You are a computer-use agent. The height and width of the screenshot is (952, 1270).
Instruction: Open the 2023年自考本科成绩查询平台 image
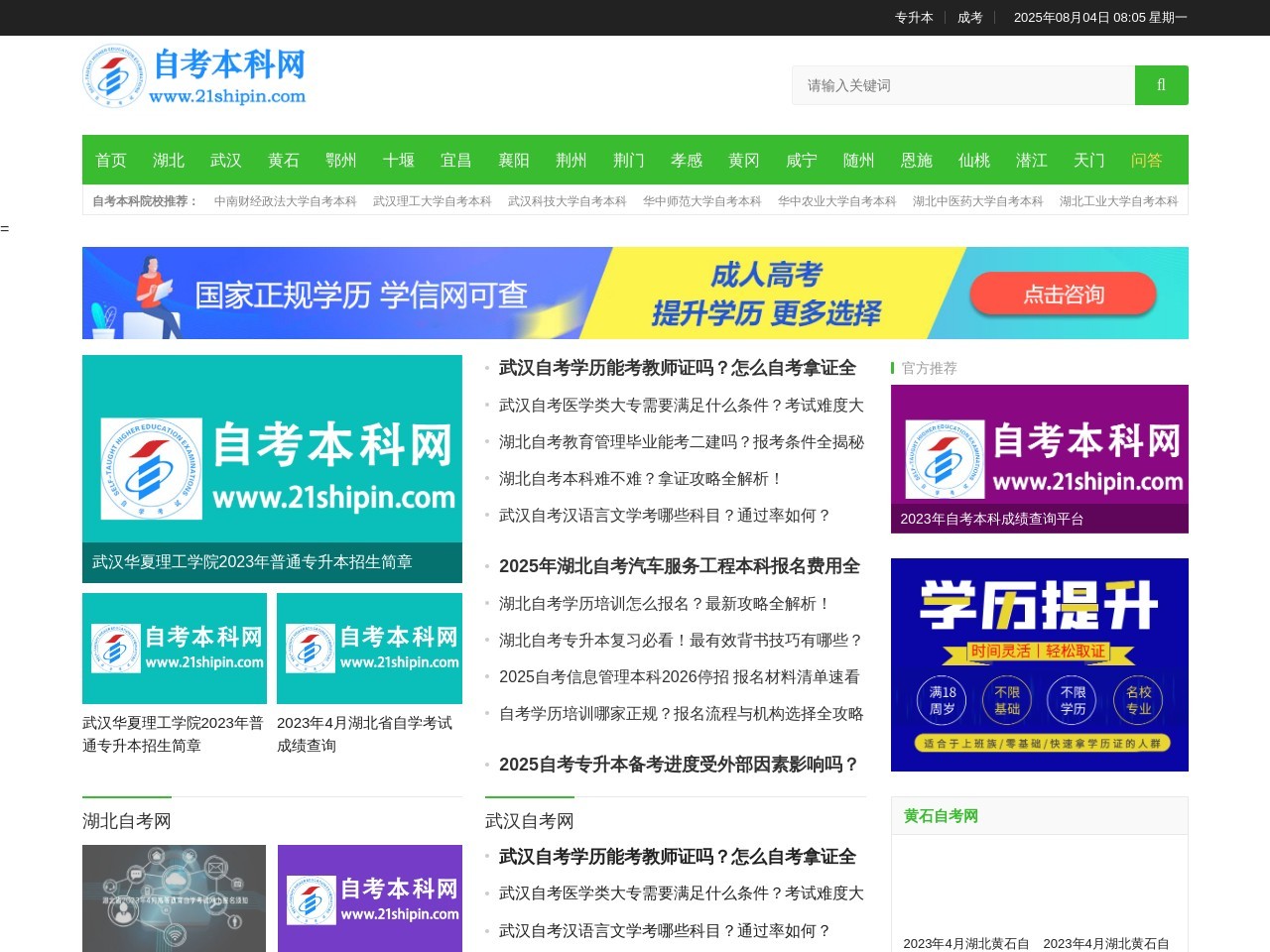1040,459
